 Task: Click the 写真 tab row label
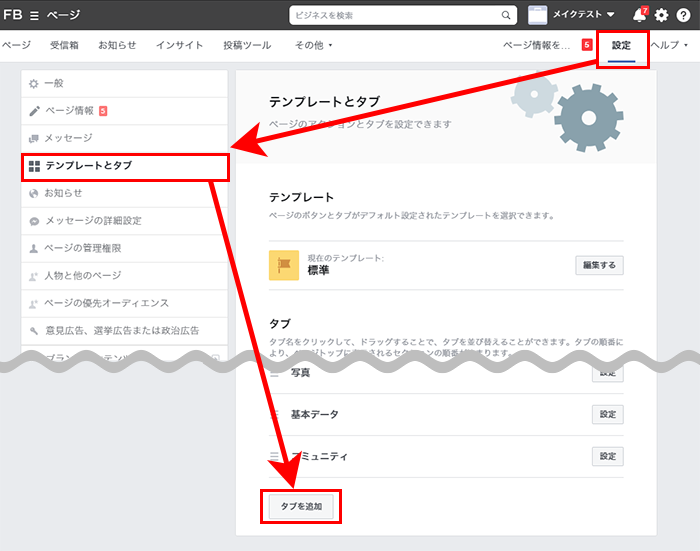point(300,373)
